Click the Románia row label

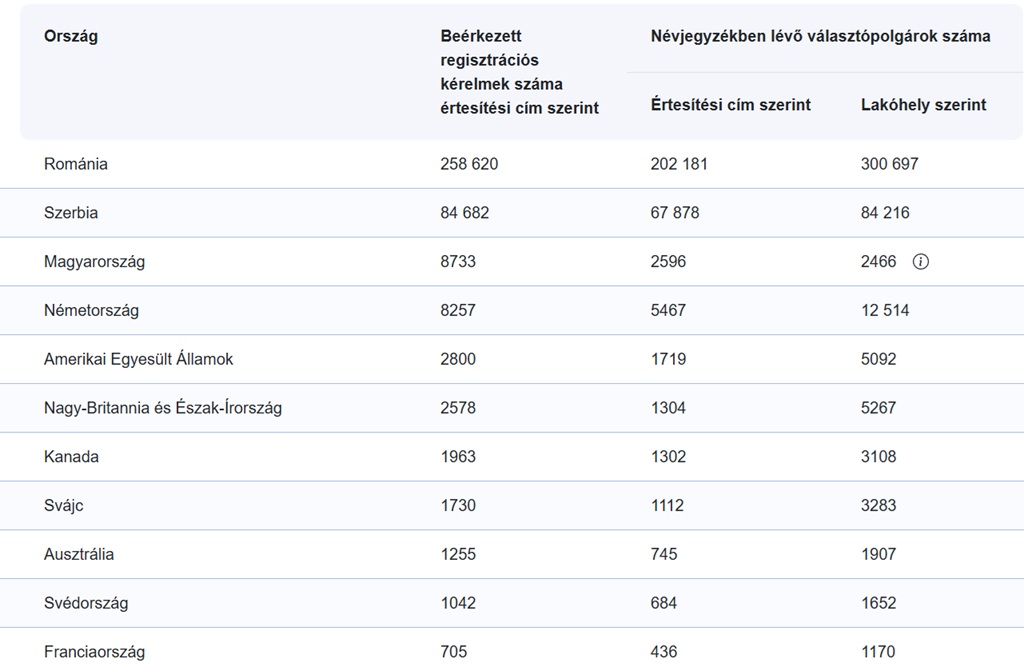coord(76,164)
